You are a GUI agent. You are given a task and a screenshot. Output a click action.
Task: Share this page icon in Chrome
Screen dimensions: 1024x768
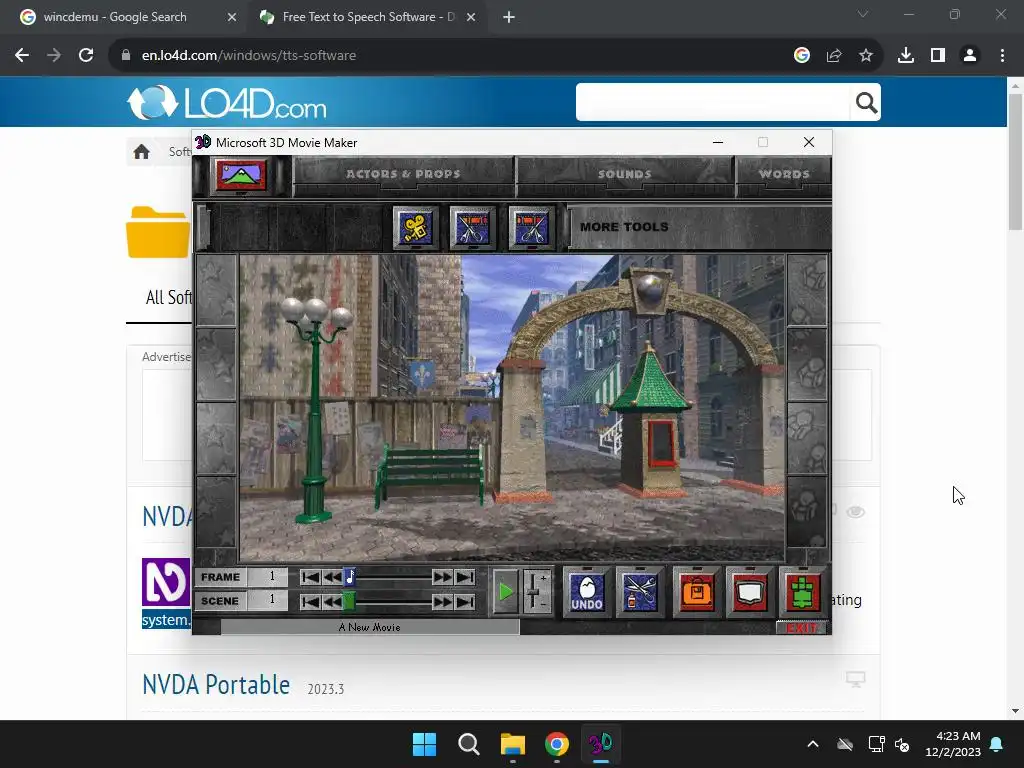[x=834, y=56]
